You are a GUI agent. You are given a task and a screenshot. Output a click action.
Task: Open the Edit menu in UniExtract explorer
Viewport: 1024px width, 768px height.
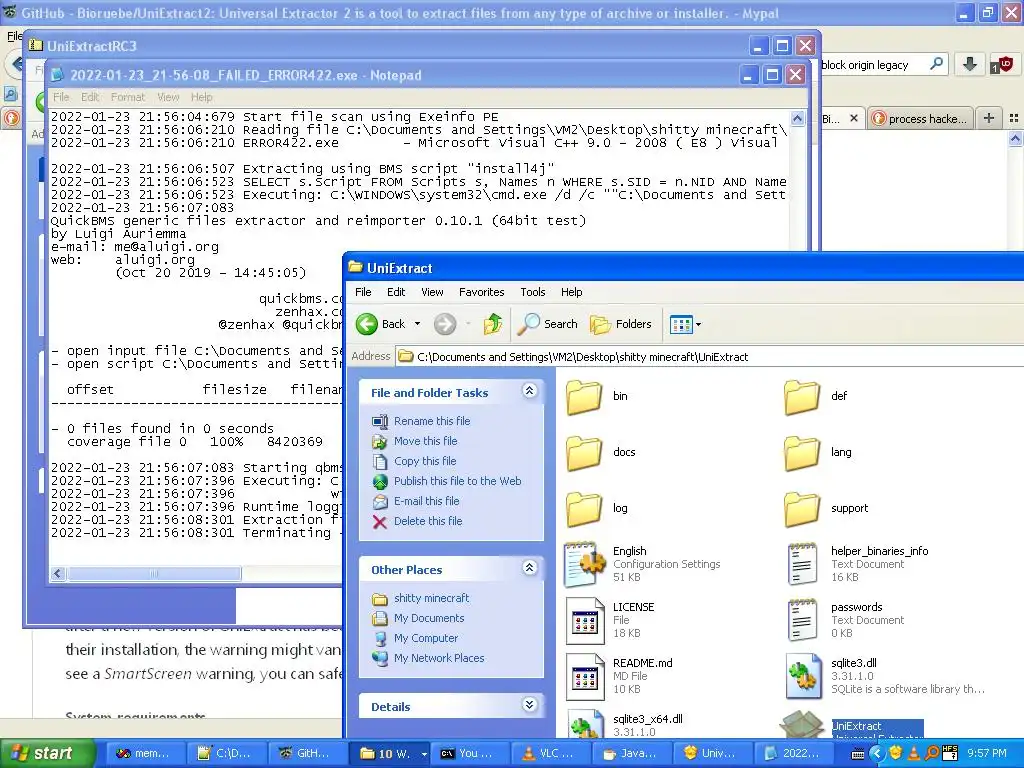[396, 292]
